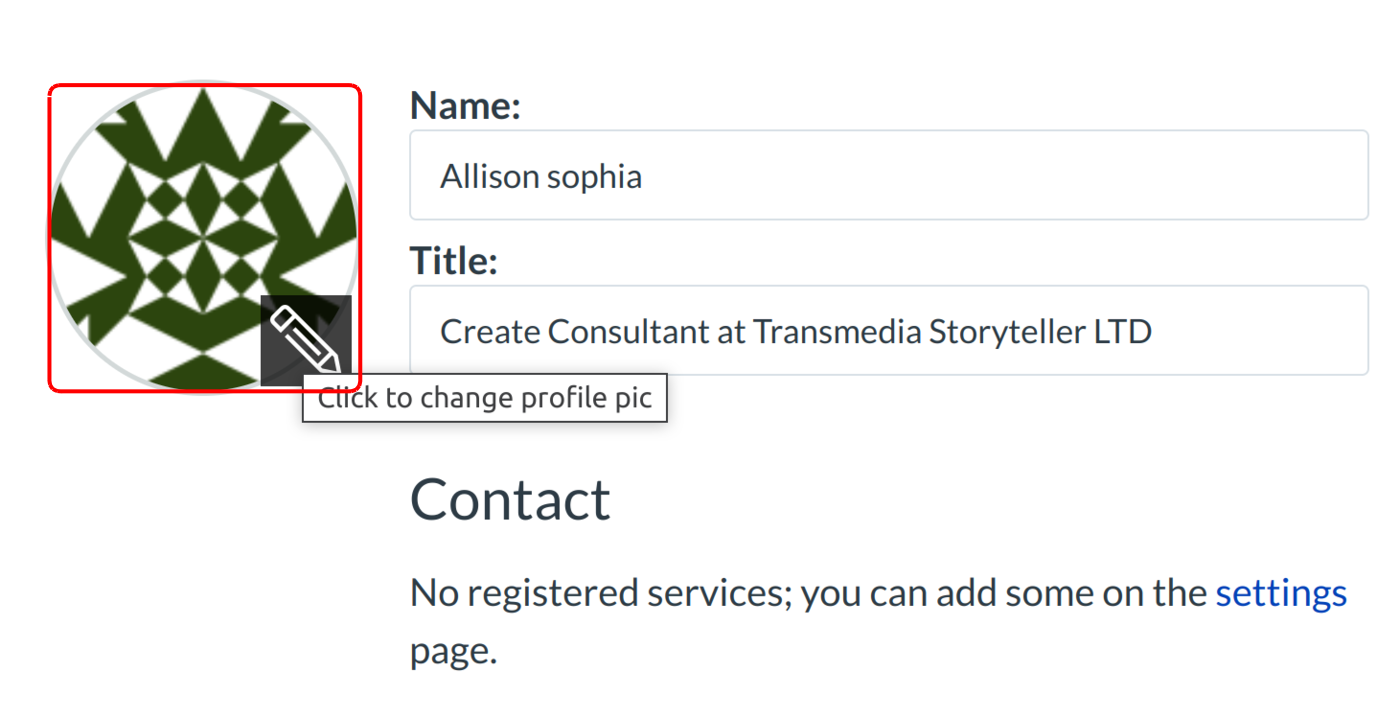Click the word "sophia" in Name field
Viewport: 1400px width, 718px height.
(x=596, y=177)
